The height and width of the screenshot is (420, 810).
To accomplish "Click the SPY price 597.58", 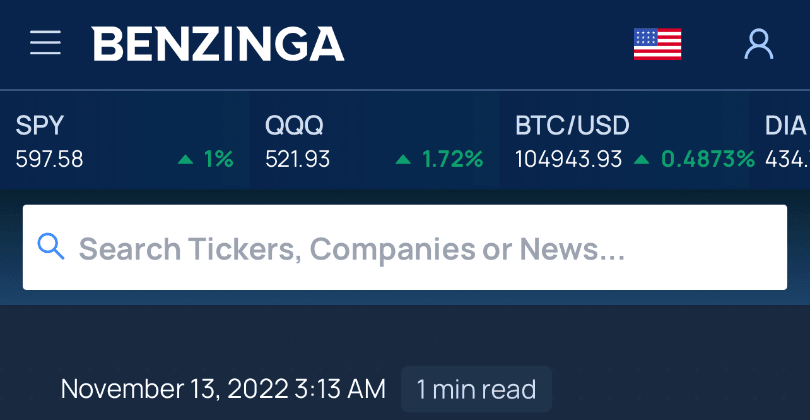I will [x=50, y=159].
